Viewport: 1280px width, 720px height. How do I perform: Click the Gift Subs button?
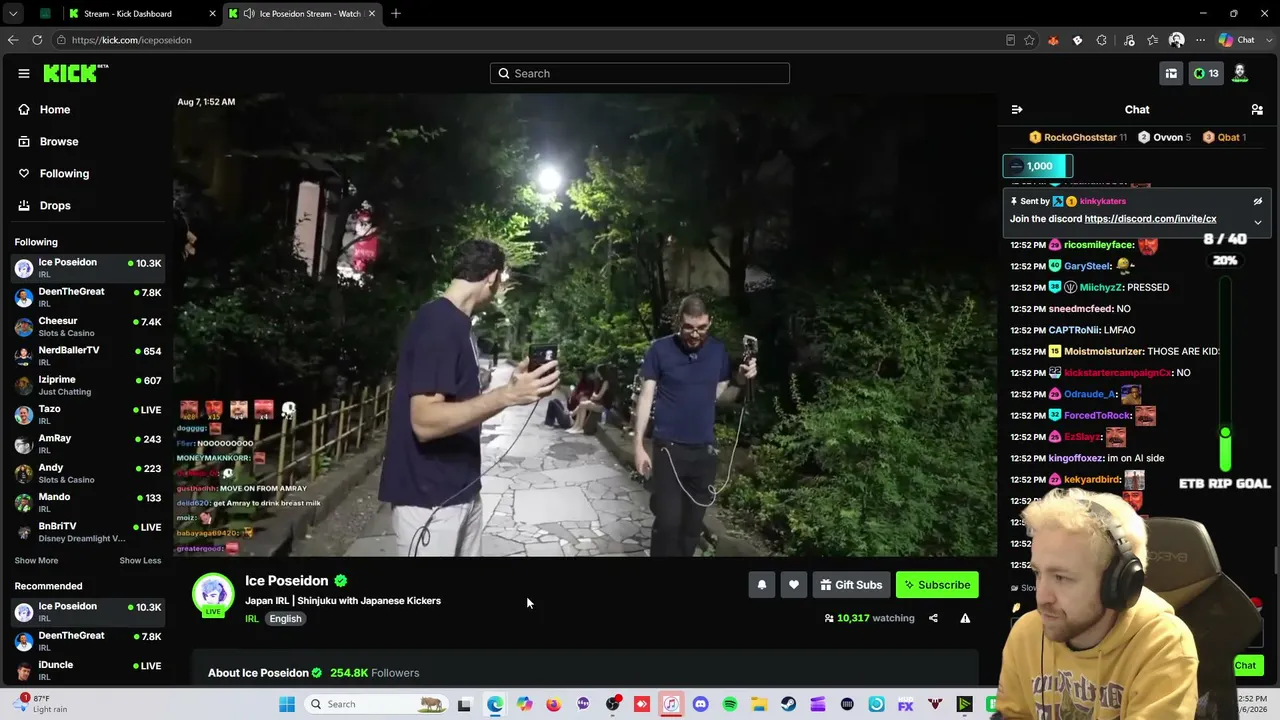851,585
